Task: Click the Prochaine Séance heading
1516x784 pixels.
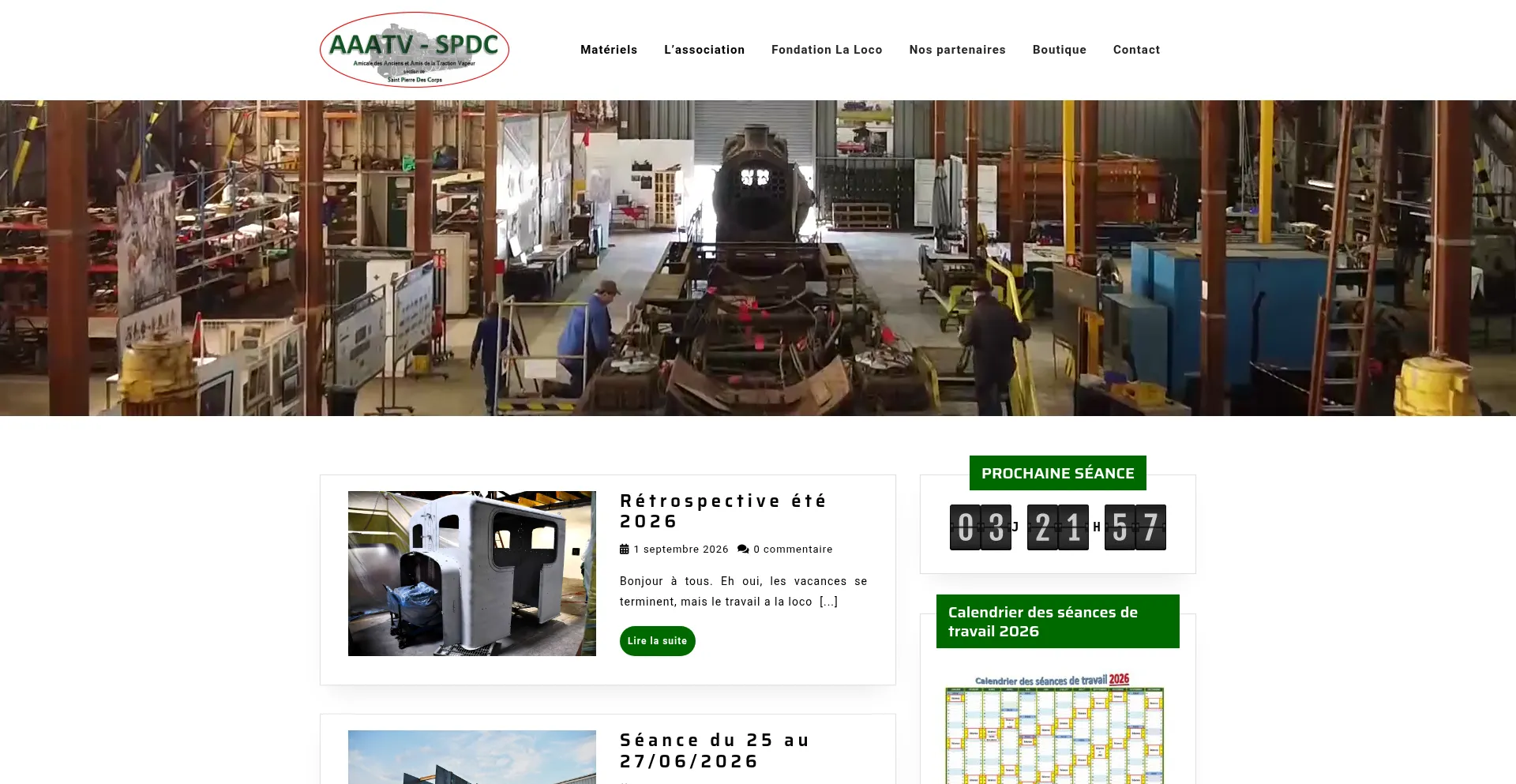Action: click(1058, 473)
